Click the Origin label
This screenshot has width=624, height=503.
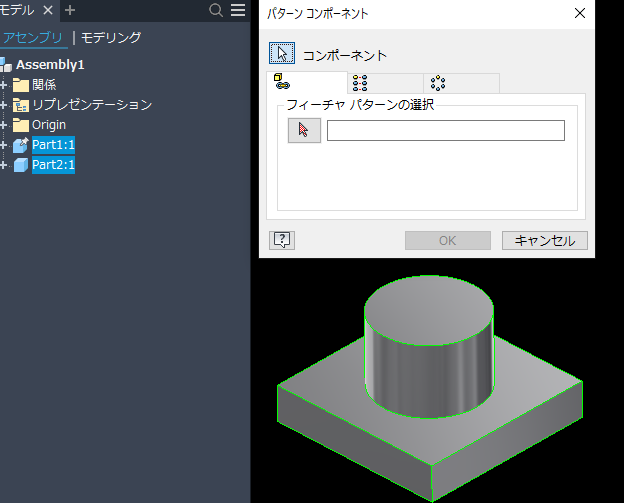[x=49, y=125]
